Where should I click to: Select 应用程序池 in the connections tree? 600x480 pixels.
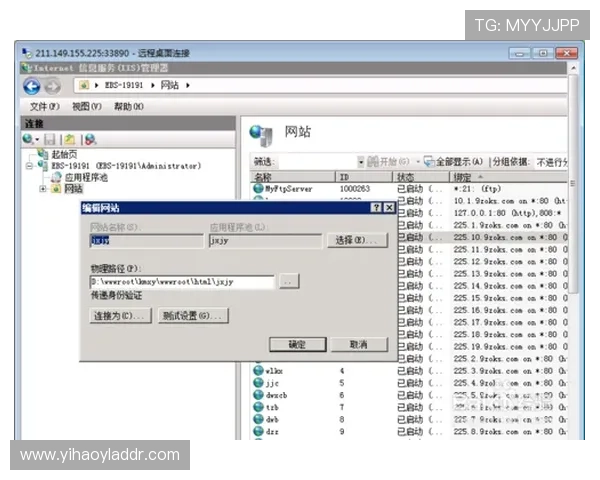(86, 177)
